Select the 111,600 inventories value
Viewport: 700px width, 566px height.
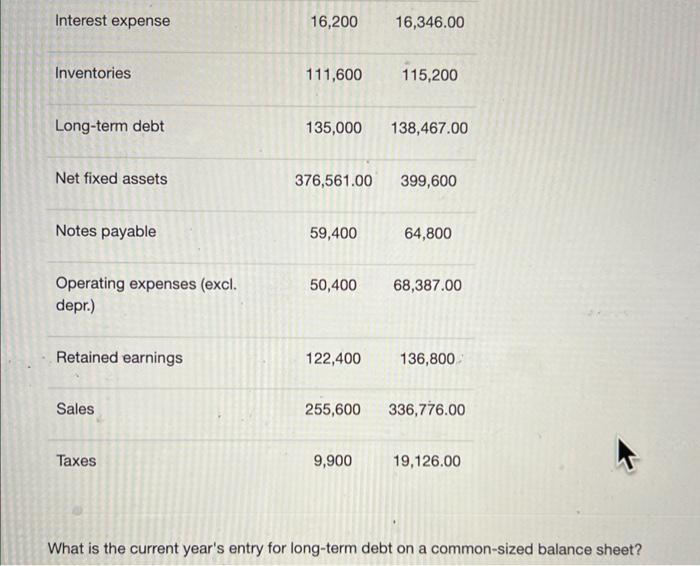point(333,74)
